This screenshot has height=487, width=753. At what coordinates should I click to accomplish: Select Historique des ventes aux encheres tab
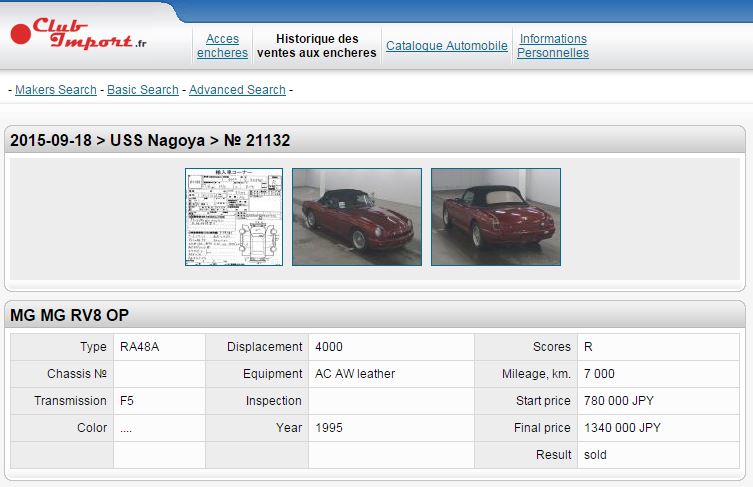317,46
